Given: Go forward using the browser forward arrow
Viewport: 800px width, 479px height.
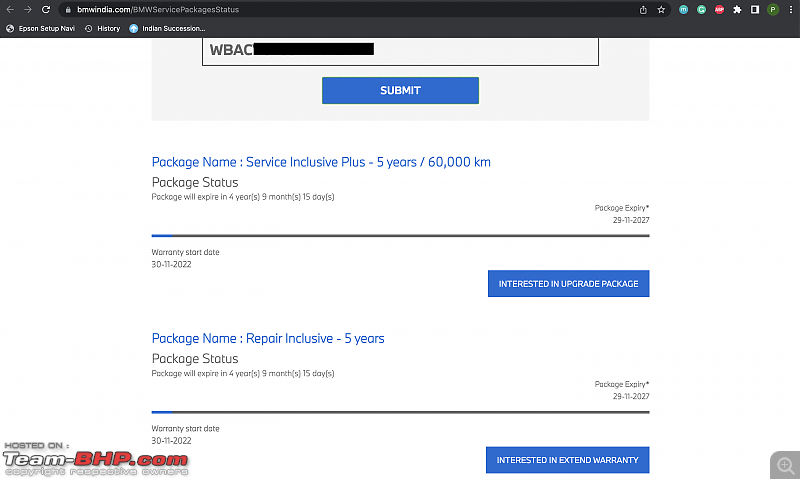Looking at the screenshot, I should pos(28,10).
